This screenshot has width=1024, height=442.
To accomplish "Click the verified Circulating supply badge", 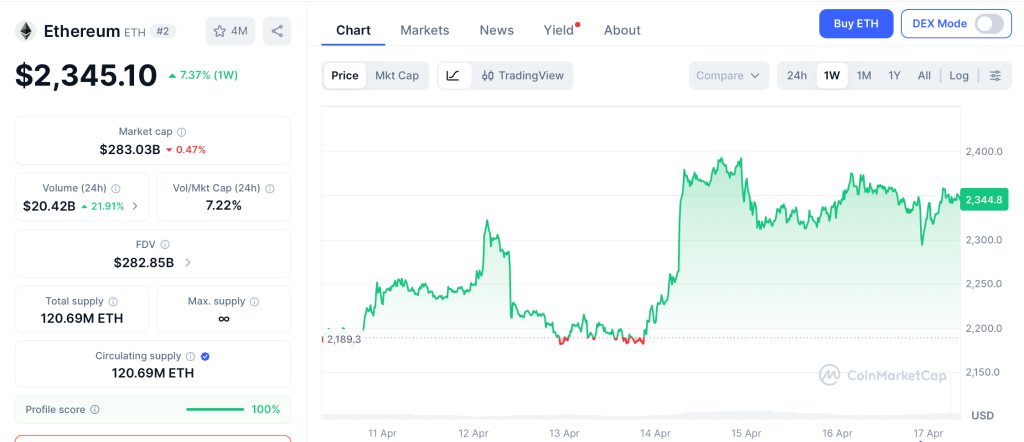I will 205,356.
